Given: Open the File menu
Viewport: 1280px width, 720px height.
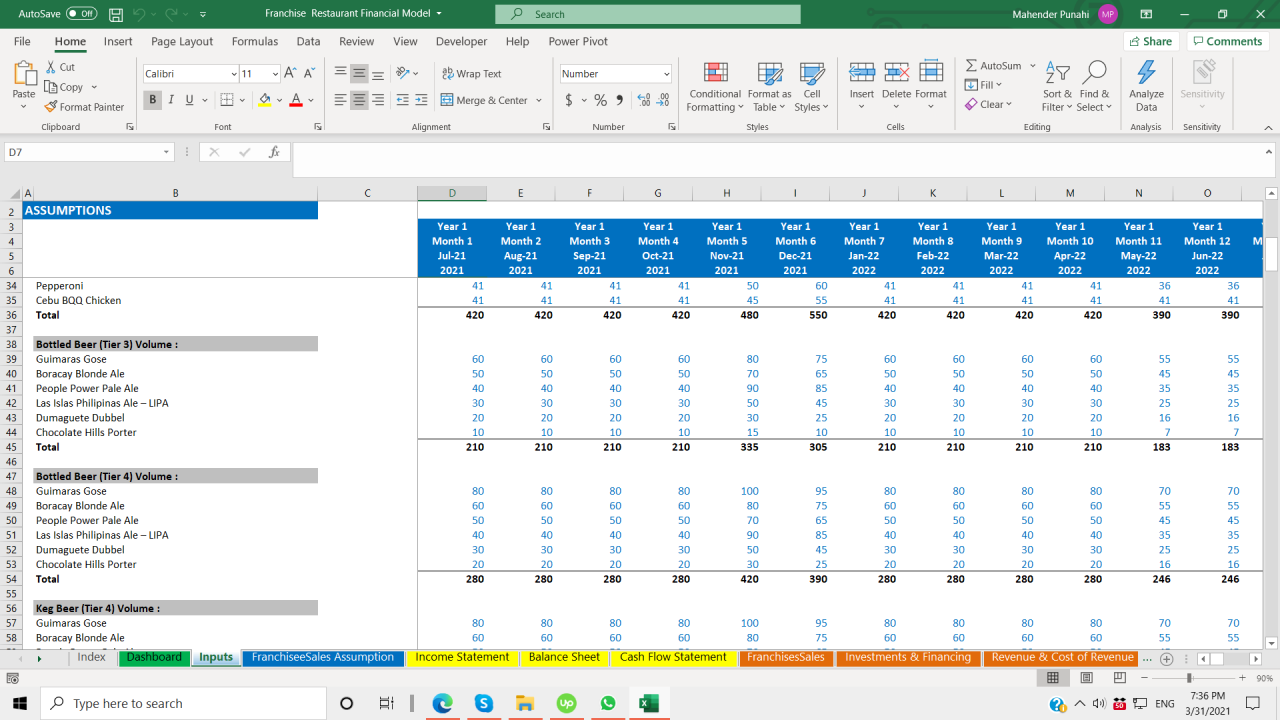Looking at the screenshot, I should pyautogui.click(x=22, y=42).
